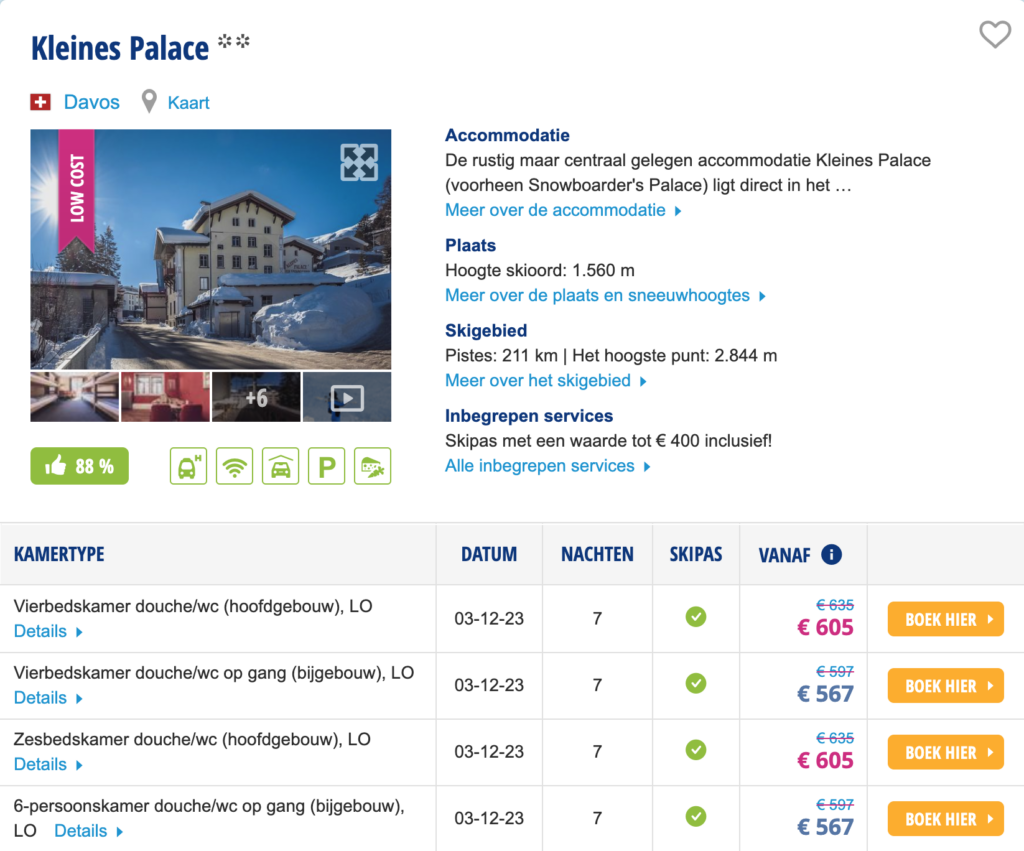
Task: Expand Details for Zesbedskamer hoofdgebouw
Action: point(48,764)
